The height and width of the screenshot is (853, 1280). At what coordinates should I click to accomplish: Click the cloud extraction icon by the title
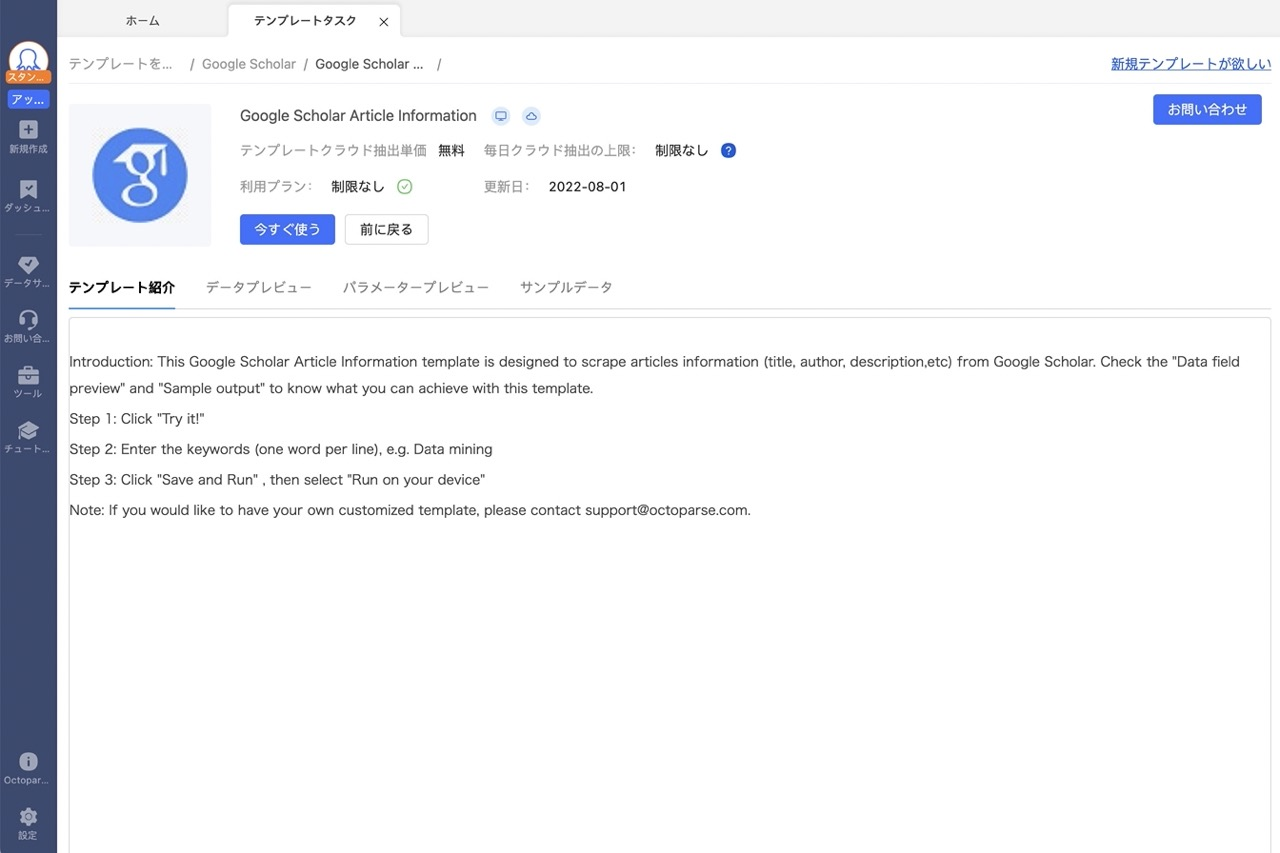point(532,116)
